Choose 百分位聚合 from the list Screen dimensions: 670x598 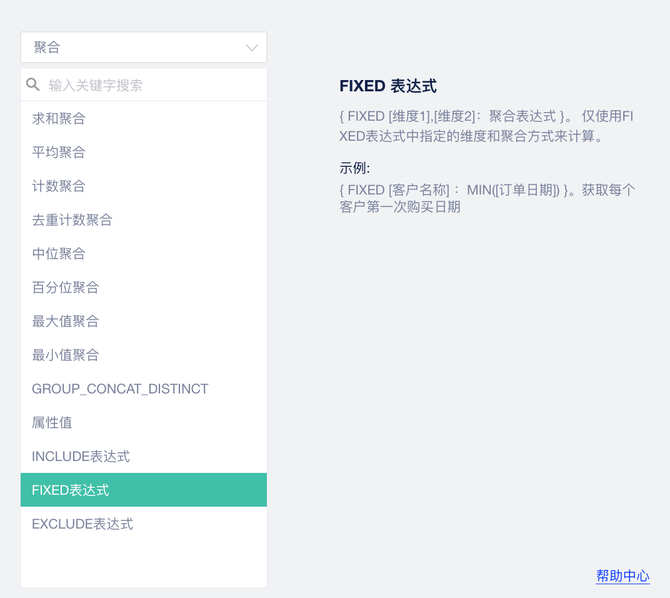[65, 288]
